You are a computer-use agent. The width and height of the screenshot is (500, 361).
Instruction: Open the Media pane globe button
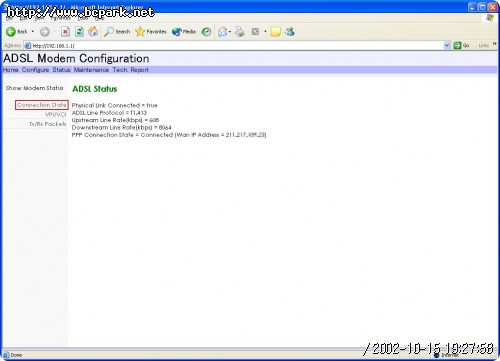pos(184,32)
